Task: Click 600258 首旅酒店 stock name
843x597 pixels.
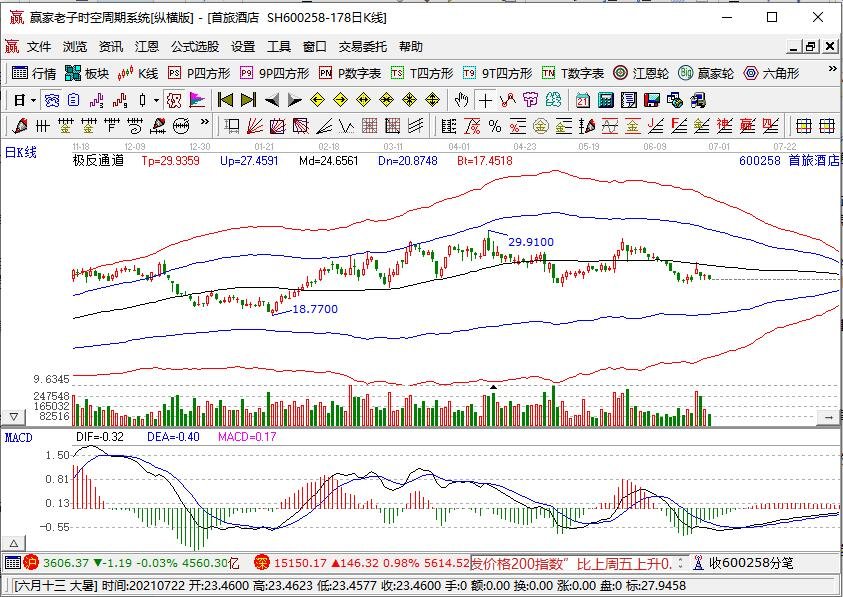Action: pos(789,160)
